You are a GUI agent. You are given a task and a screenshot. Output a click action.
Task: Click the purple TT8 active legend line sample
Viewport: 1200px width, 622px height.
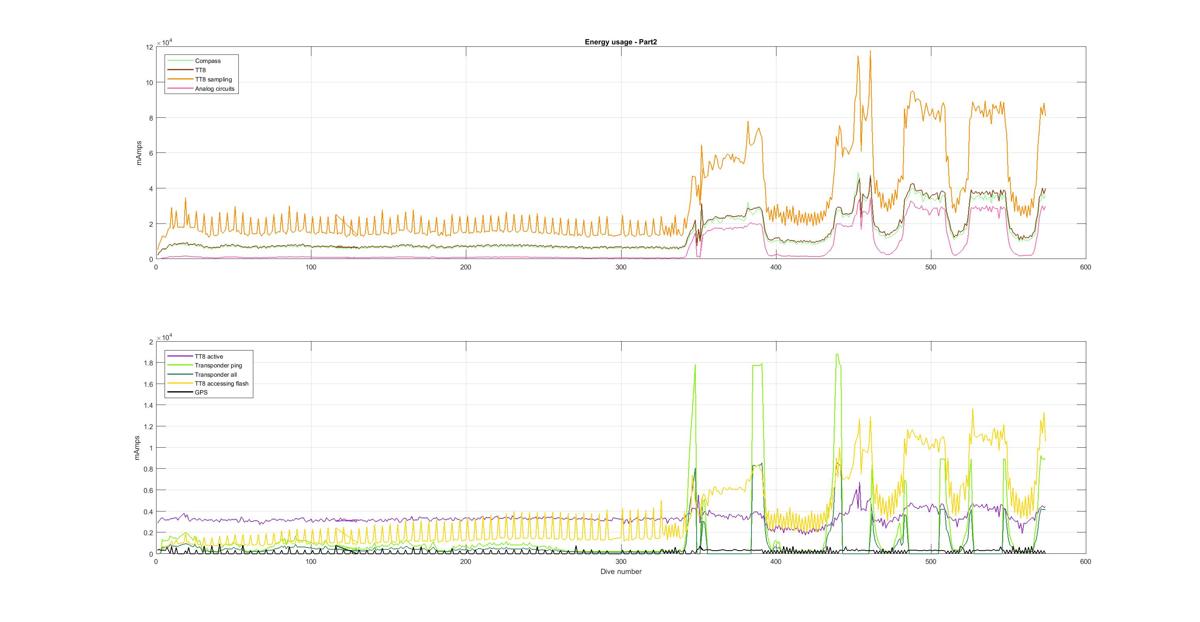[181, 356]
